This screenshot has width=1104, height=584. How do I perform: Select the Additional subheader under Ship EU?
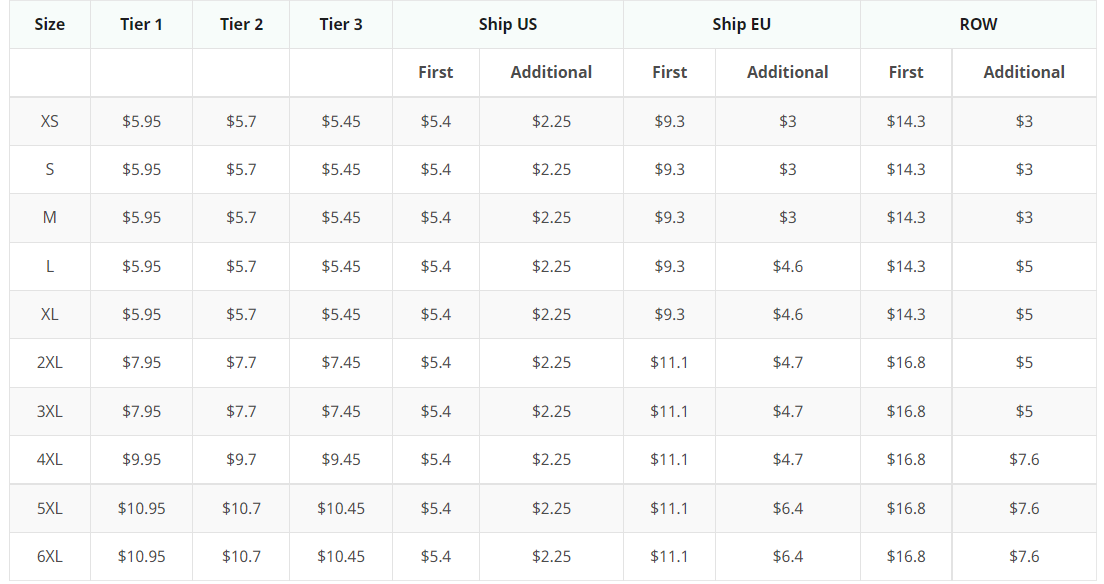(x=787, y=72)
